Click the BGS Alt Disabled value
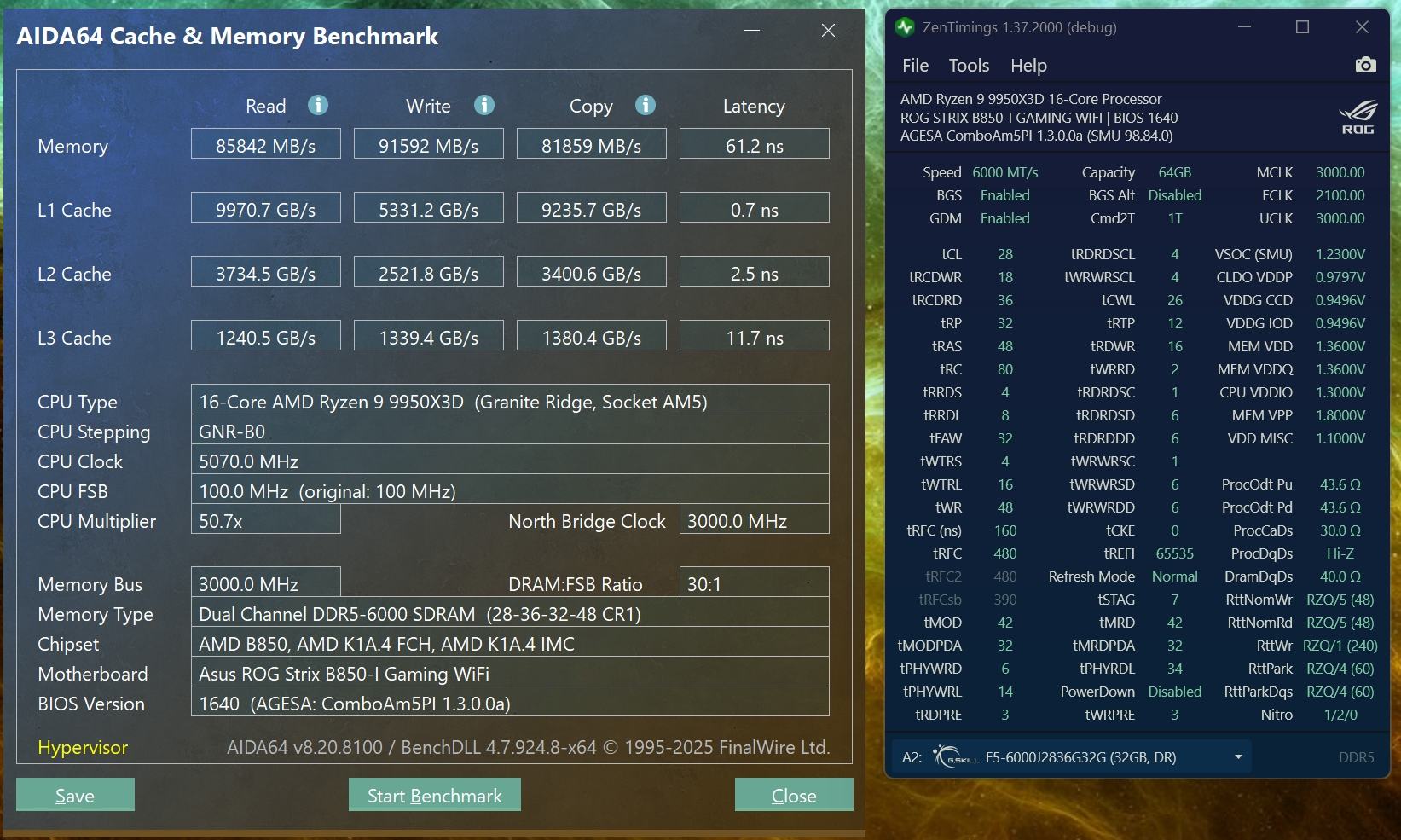1401x840 pixels. [1175, 195]
